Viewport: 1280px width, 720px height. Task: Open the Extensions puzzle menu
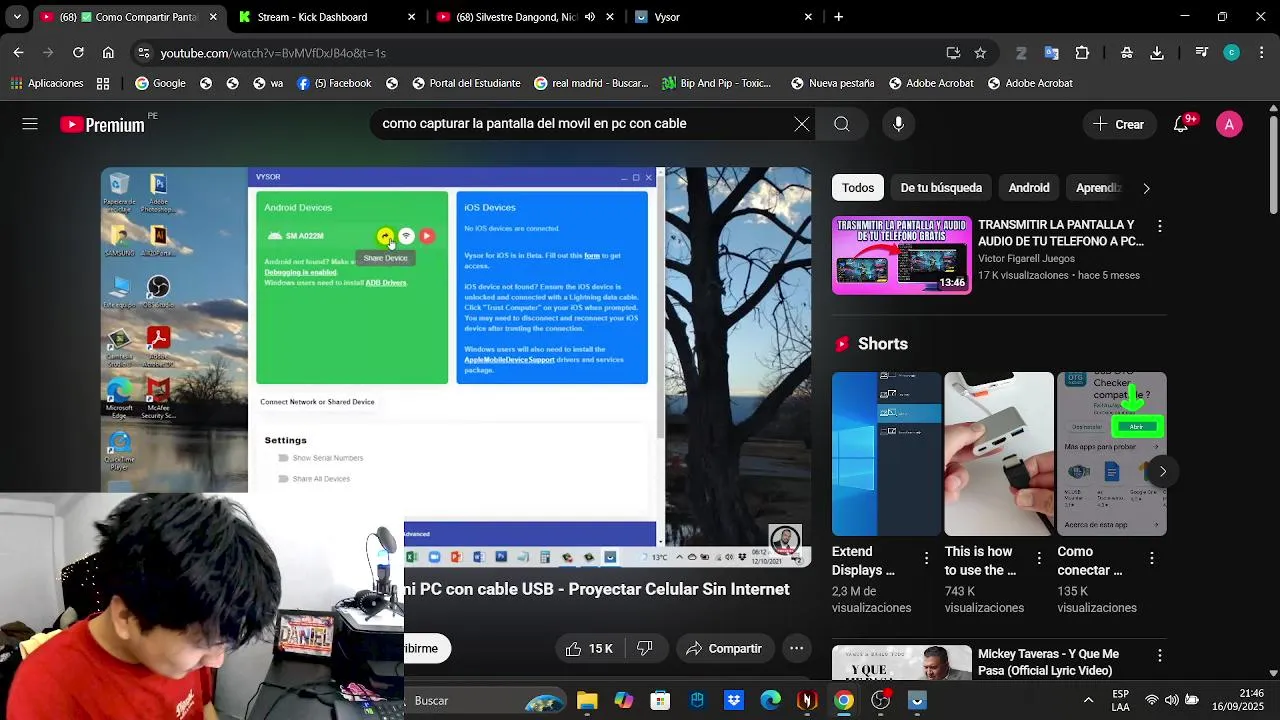(x=1082, y=53)
